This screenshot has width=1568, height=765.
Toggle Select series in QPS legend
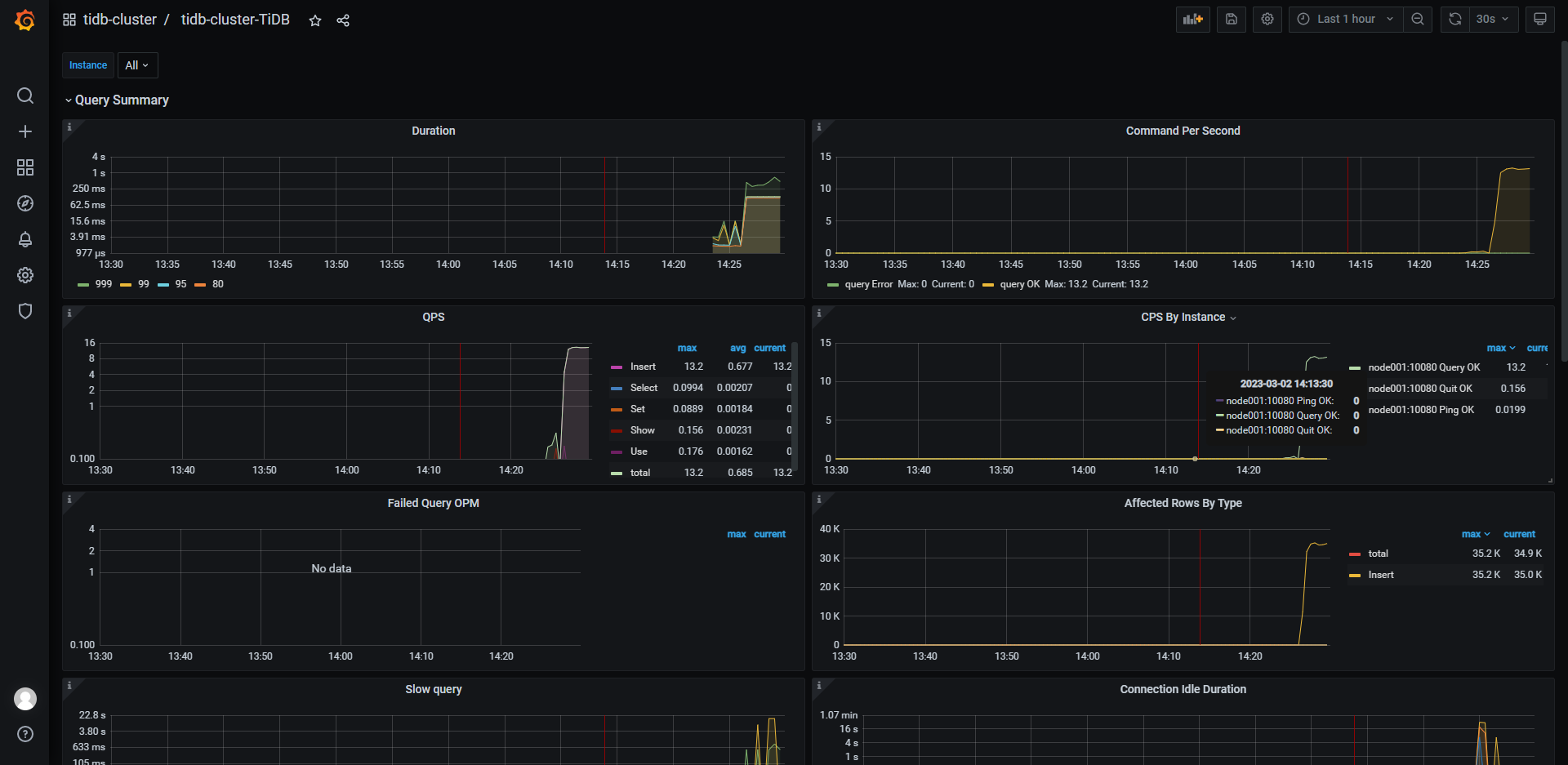tap(644, 388)
